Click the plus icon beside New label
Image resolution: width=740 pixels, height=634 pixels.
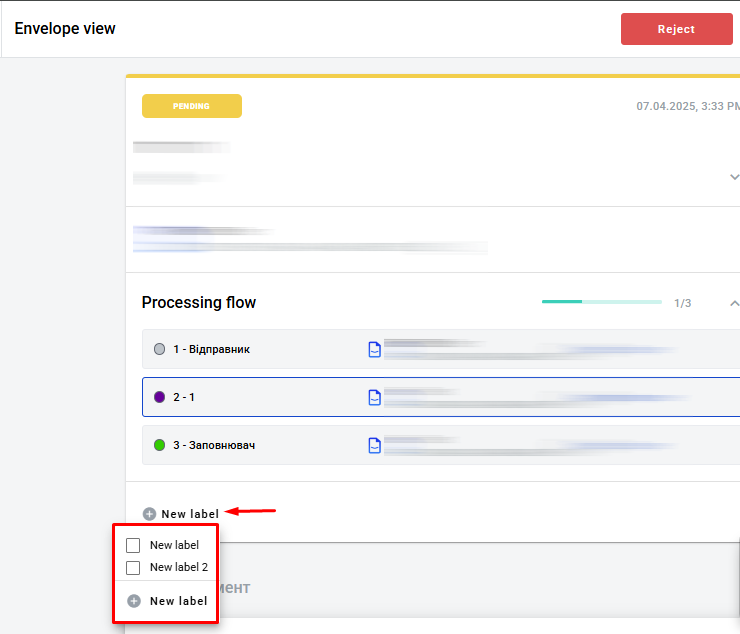click(149, 514)
